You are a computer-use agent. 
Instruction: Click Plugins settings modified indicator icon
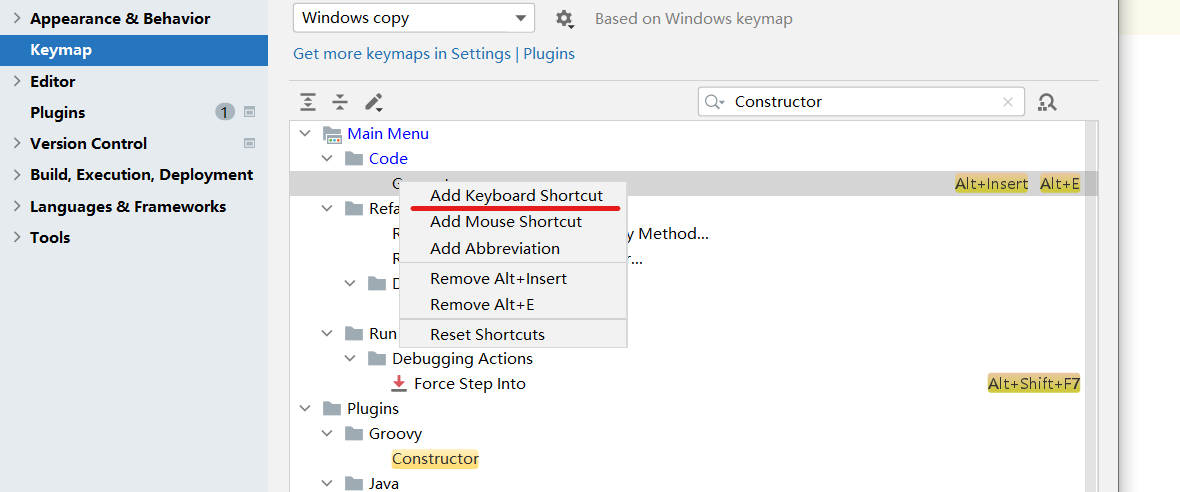point(250,112)
